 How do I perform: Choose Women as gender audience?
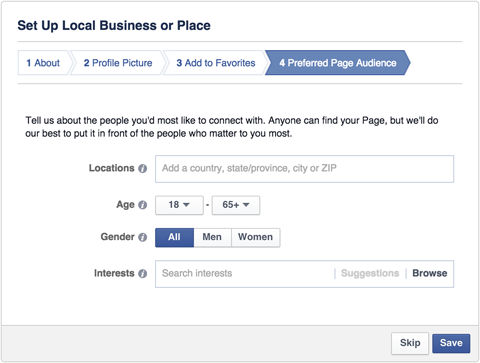[x=256, y=237]
